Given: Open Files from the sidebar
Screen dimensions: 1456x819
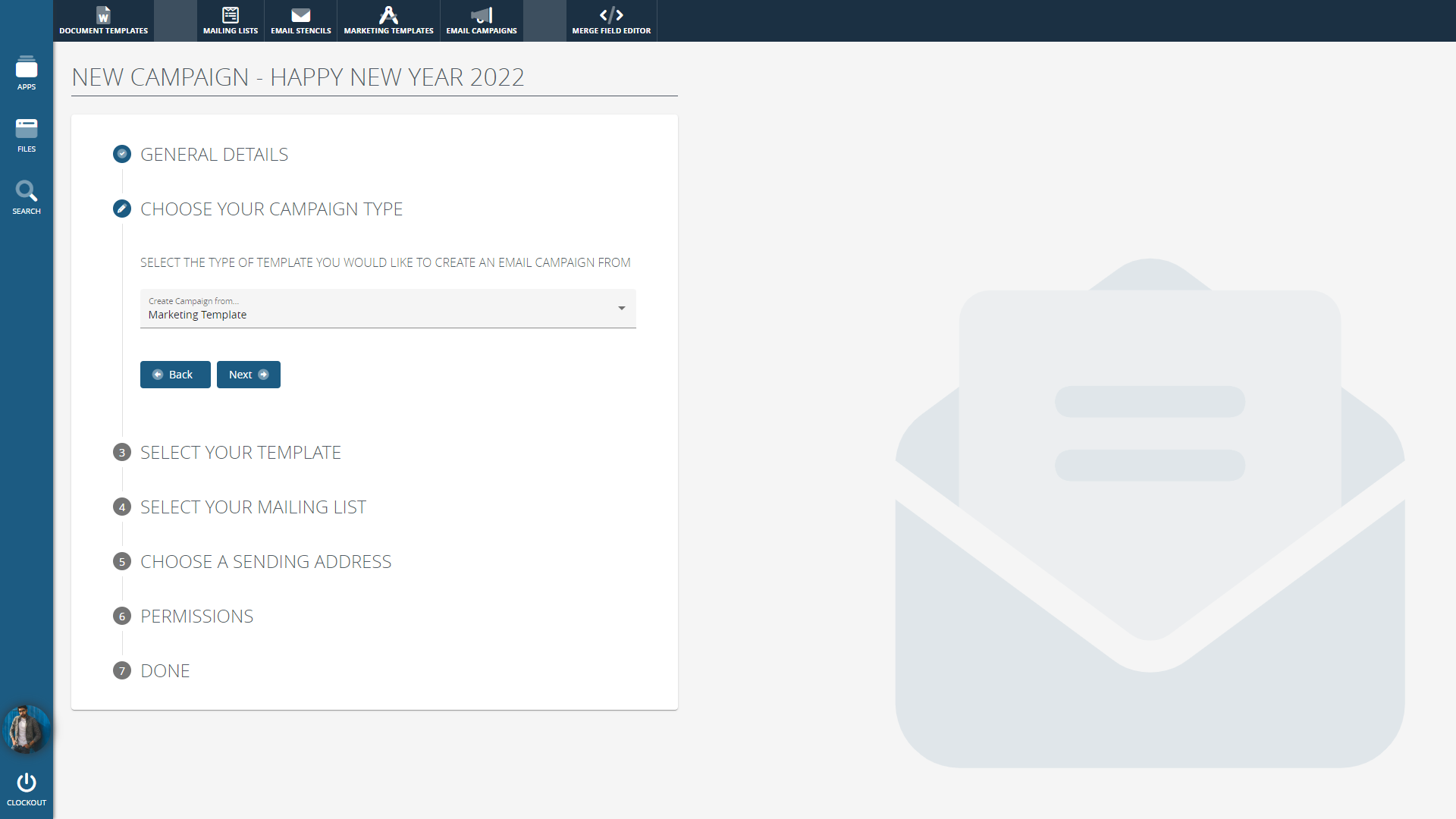Looking at the screenshot, I should pyautogui.click(x=27, y=135).
